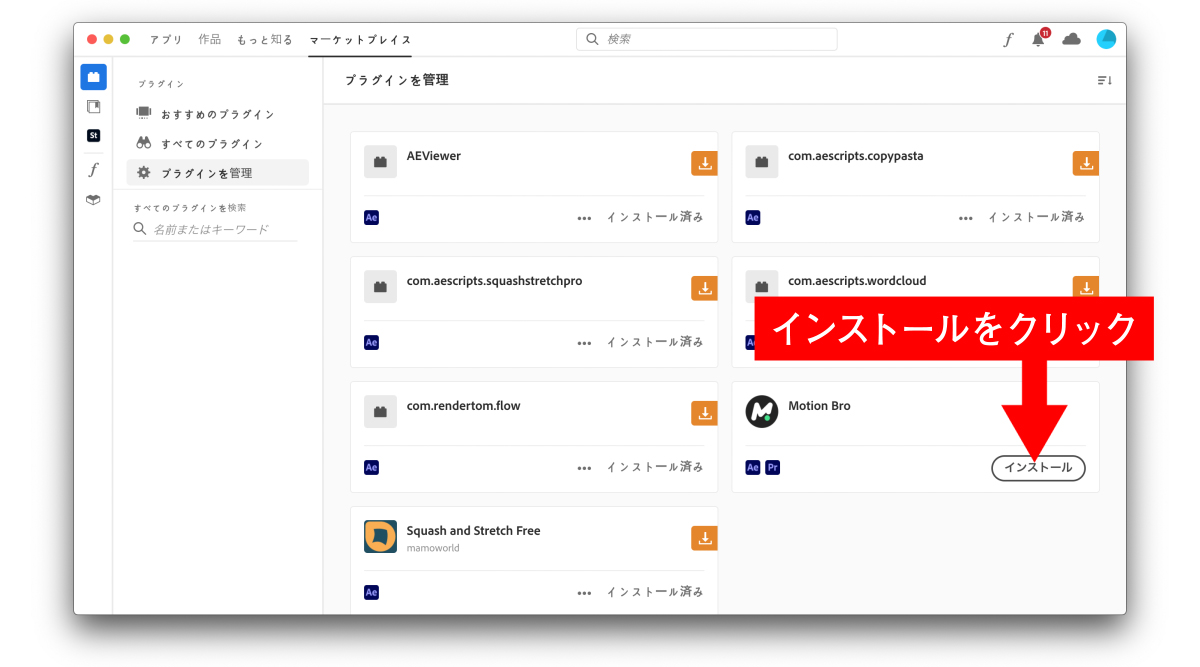Click the download icon for com.rendertom.flow
The image size is (1200, 667).
click(704, 413)
